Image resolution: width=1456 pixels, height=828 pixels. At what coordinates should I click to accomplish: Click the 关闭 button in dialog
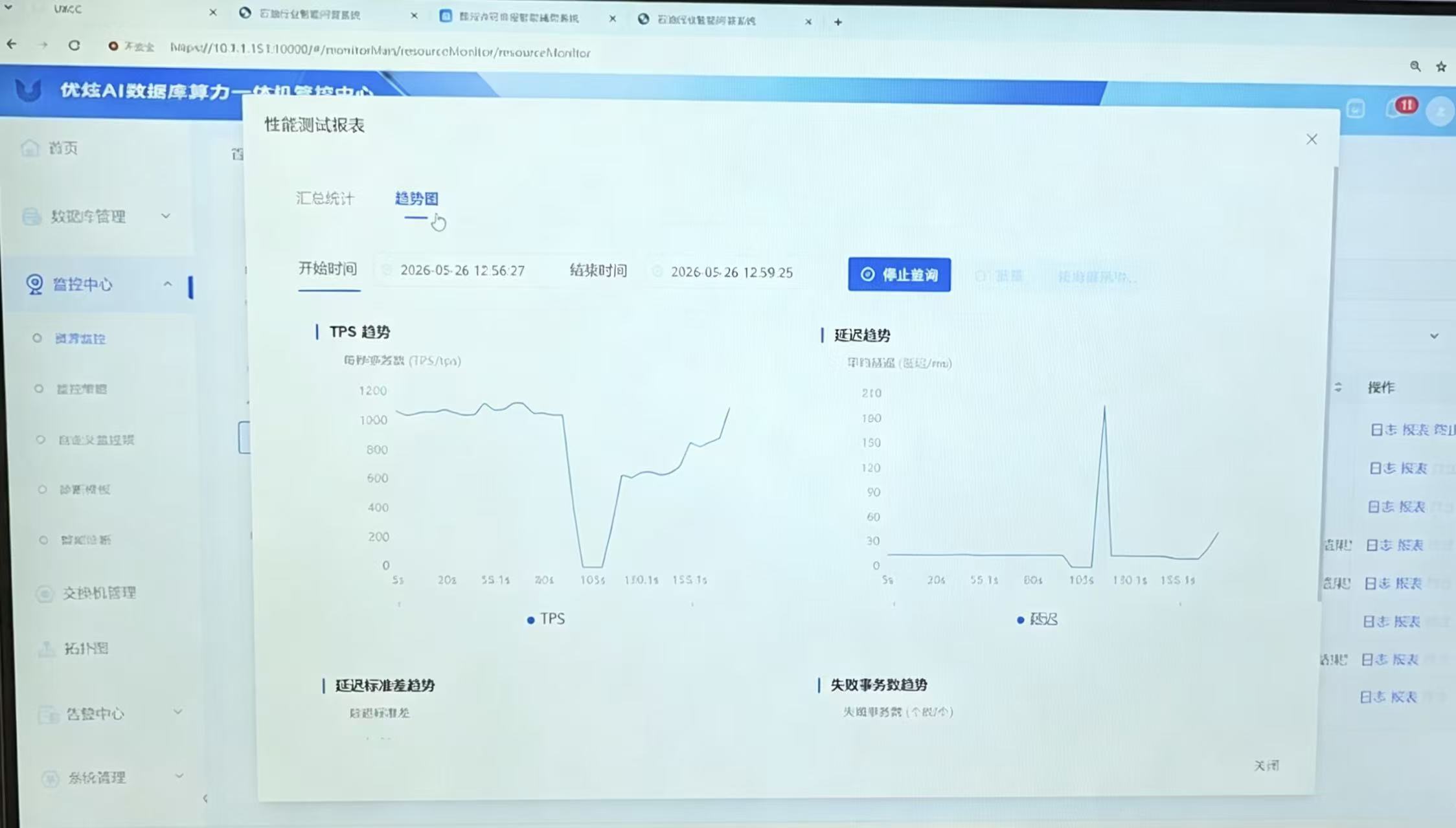(1266, 766)
